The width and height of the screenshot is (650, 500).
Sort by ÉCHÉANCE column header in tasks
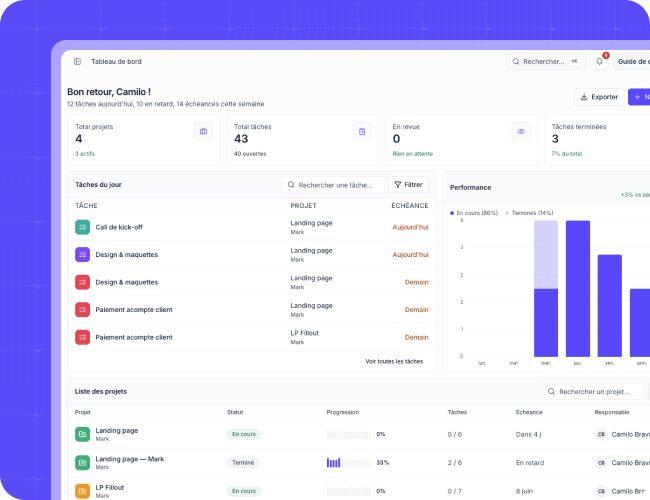click(x=410, y=206)
